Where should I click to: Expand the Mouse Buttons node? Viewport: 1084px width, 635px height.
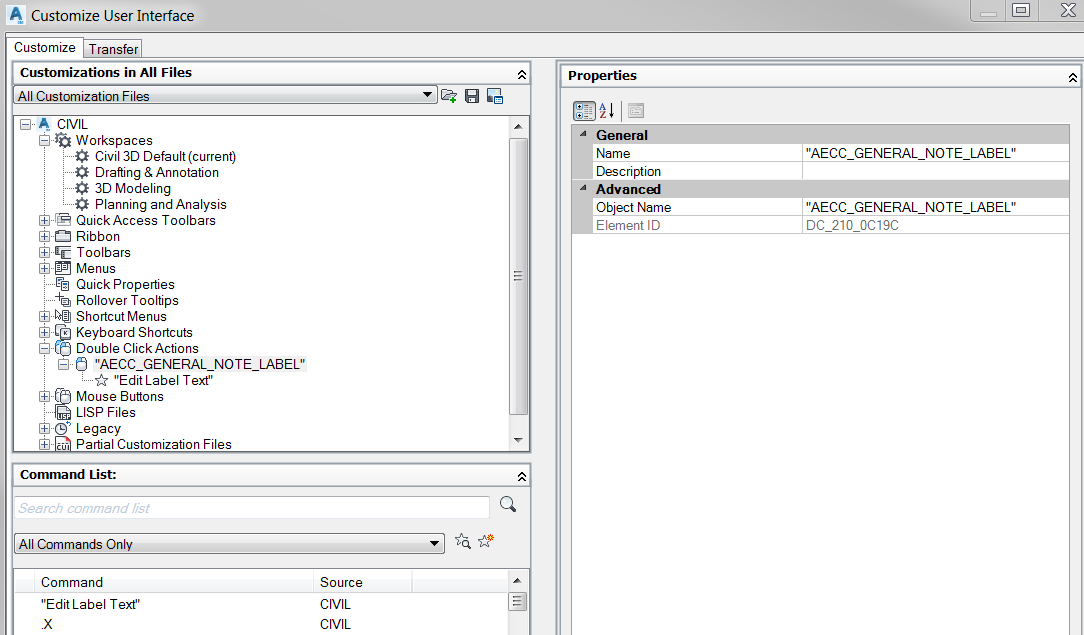pyautogui.click(x=44, y=397)
